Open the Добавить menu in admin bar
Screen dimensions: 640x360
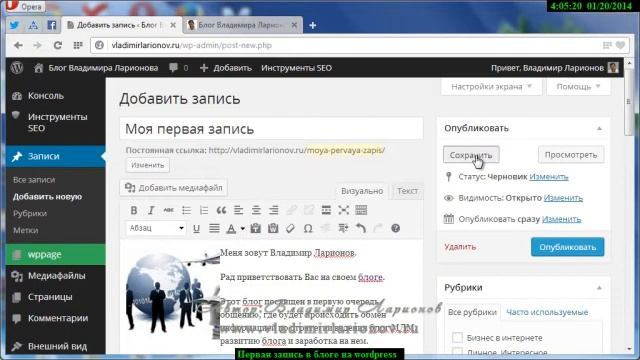point(226,68)
